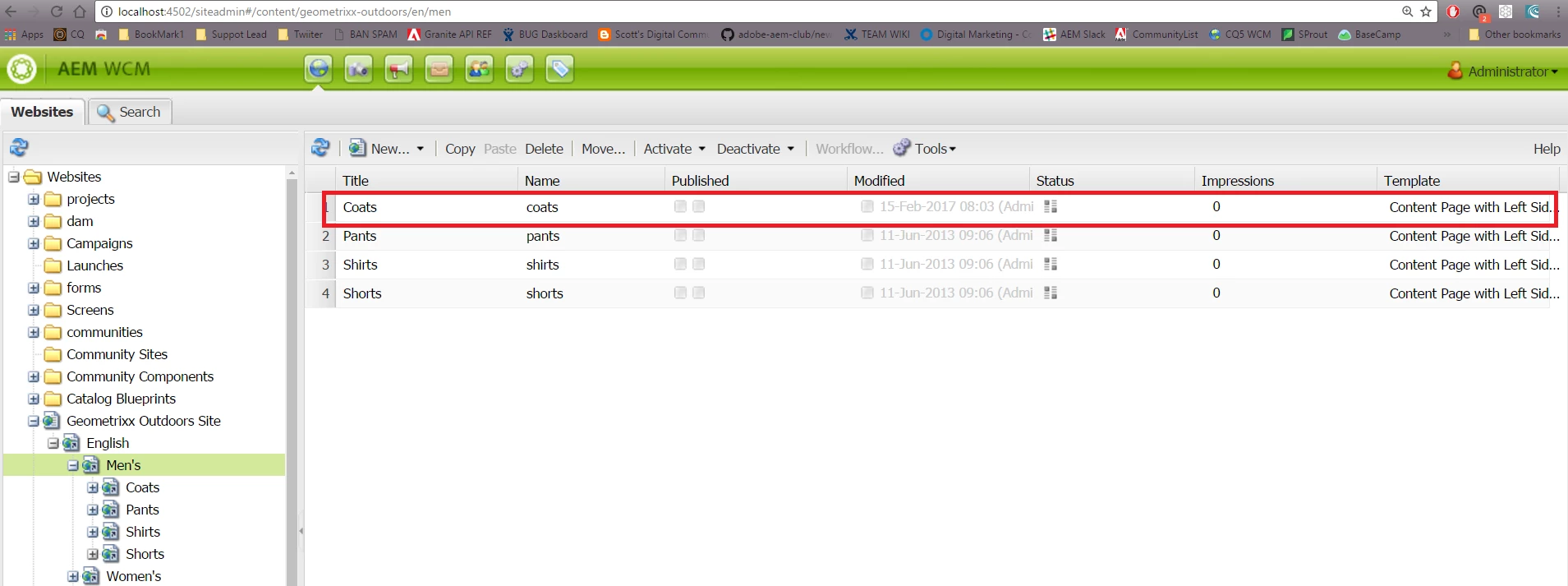Click the status icon in Coats row

[x=1051, y=206]
